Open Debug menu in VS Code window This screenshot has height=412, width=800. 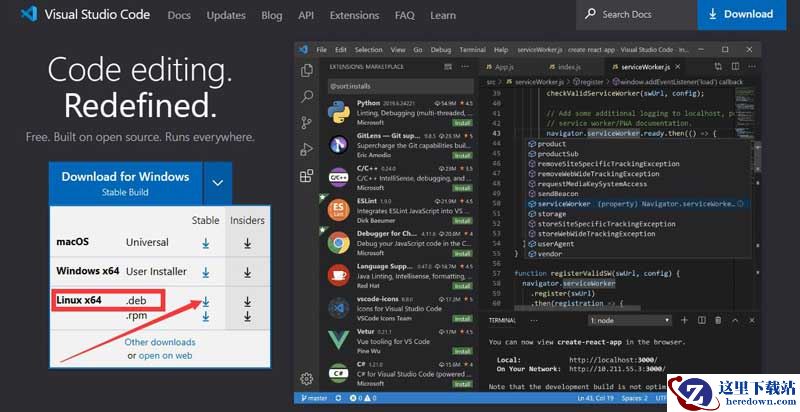(x=441, y=49)
